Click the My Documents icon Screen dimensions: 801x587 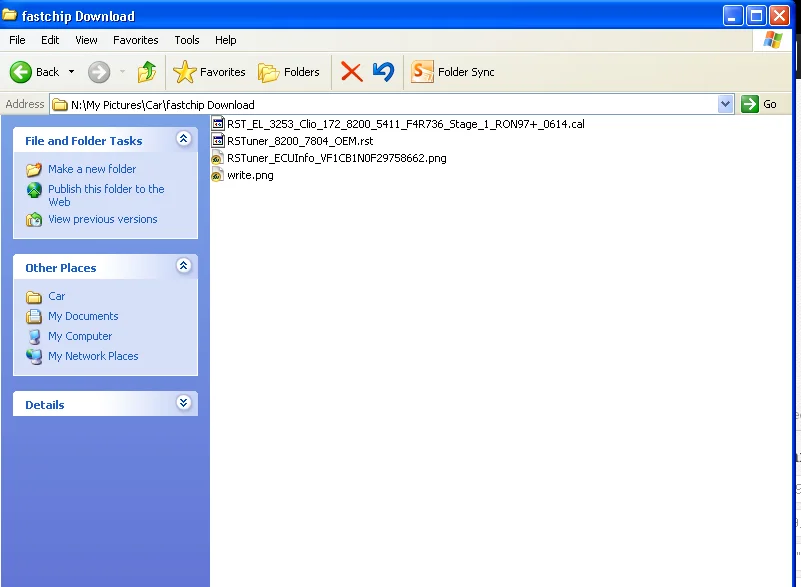pos(34,317)
